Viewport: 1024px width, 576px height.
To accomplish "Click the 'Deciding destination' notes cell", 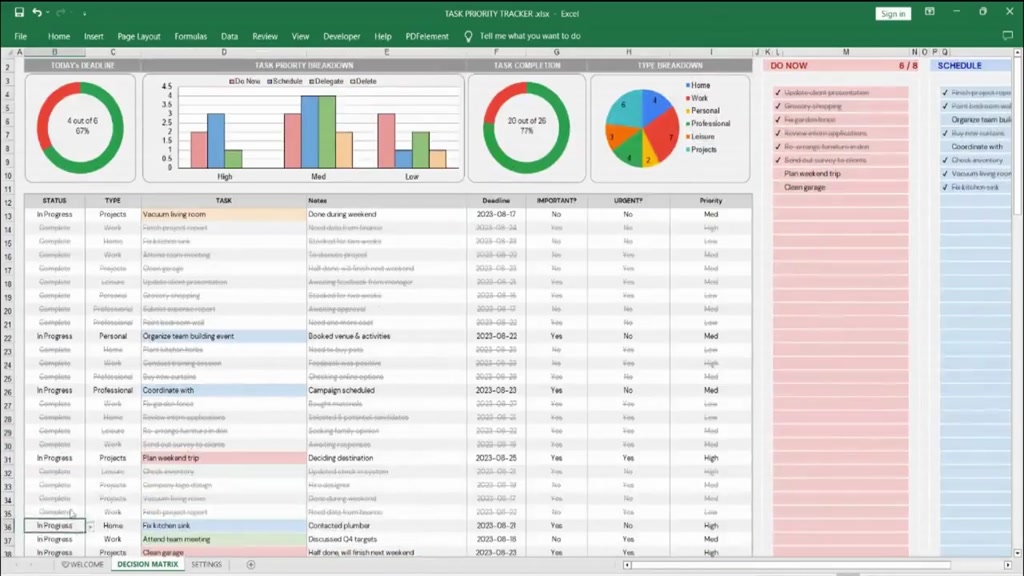I will click(387, 458).
